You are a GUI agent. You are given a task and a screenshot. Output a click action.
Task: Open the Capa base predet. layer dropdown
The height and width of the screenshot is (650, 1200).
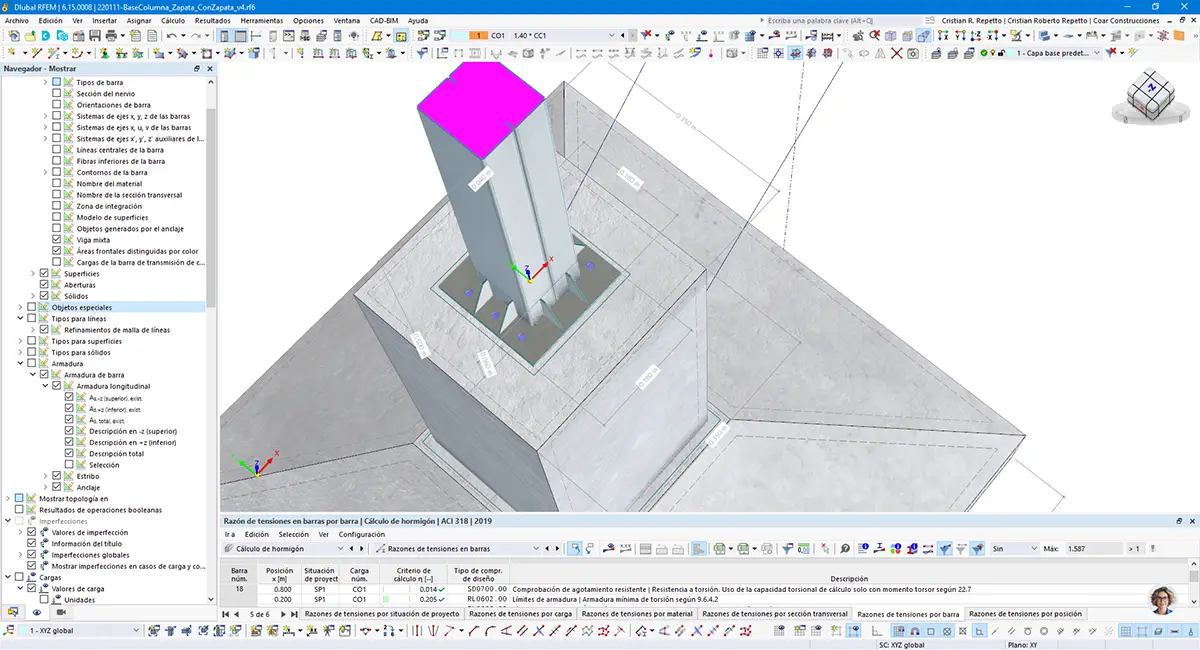click(x=1097, y=52)
